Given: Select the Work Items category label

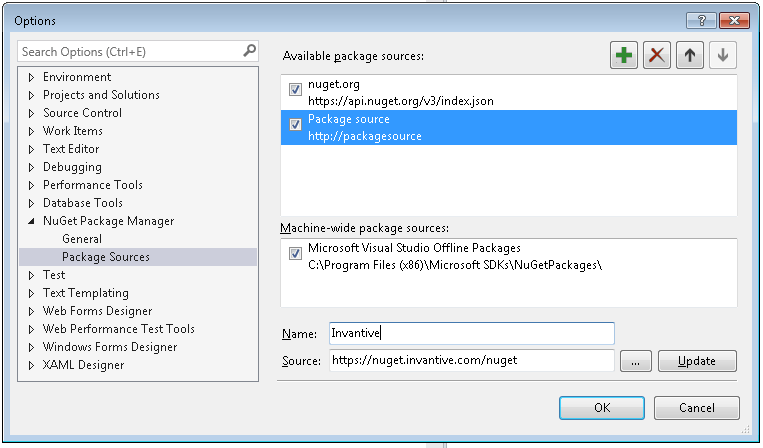Looking at the screenshot, I should 73,131.
